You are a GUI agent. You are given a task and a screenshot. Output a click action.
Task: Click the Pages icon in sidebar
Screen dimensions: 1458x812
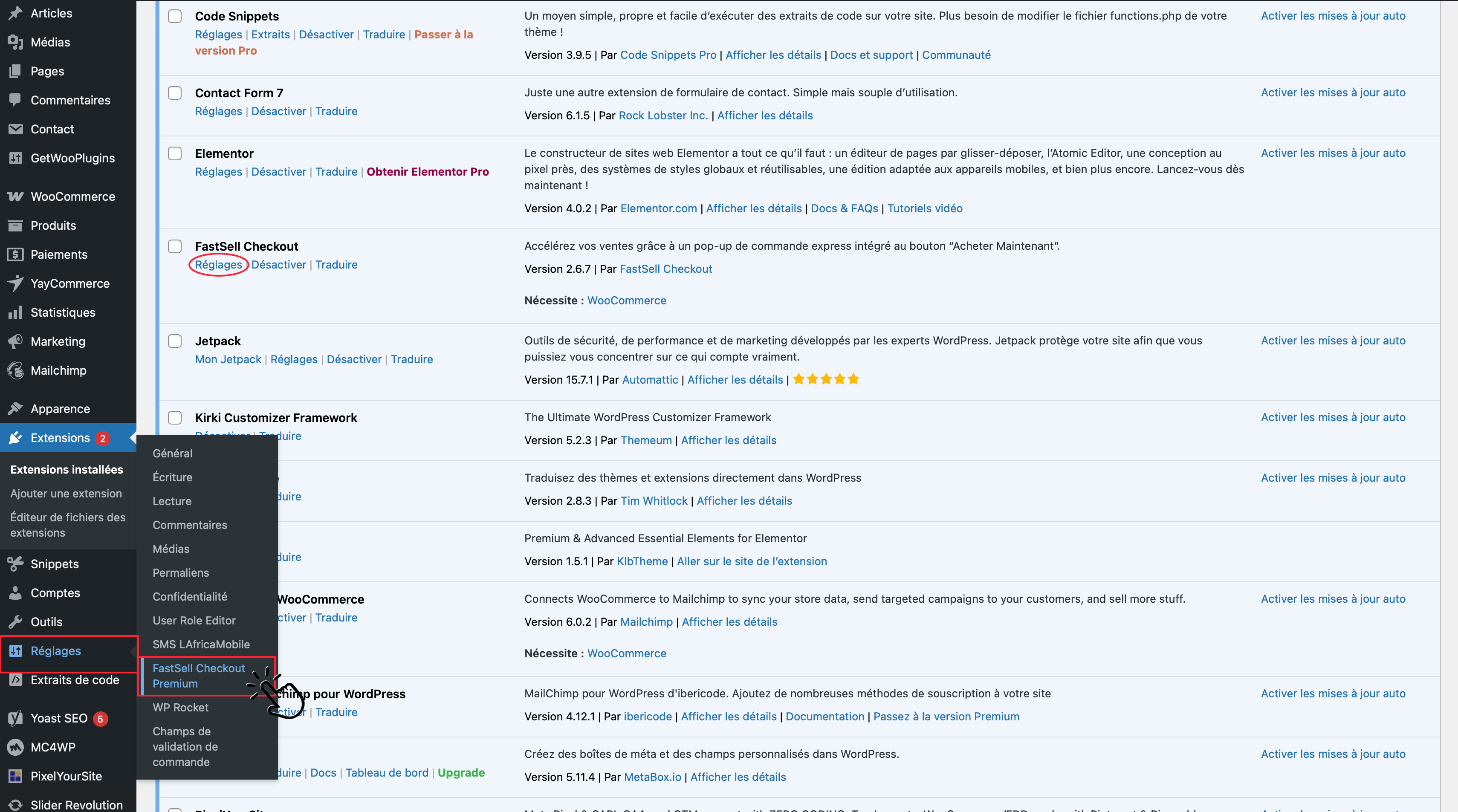click(15, 71)
